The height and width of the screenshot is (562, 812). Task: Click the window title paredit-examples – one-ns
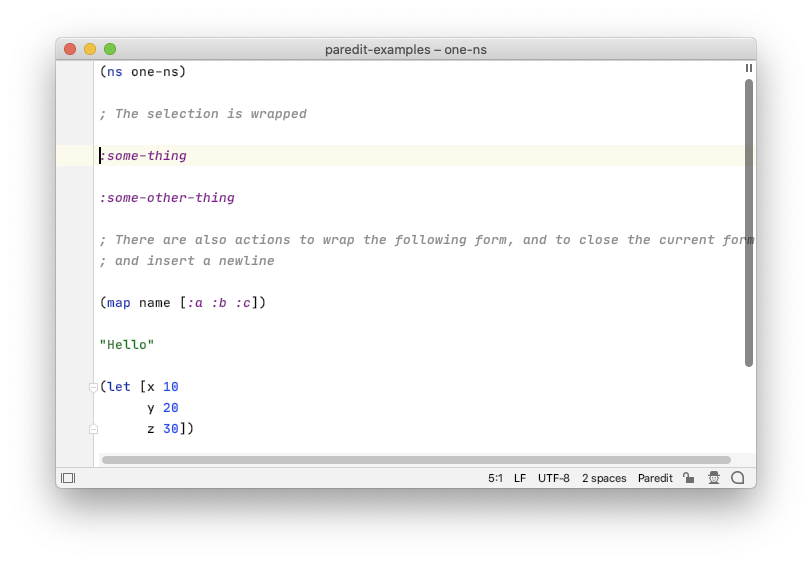[x=406, y=50]
